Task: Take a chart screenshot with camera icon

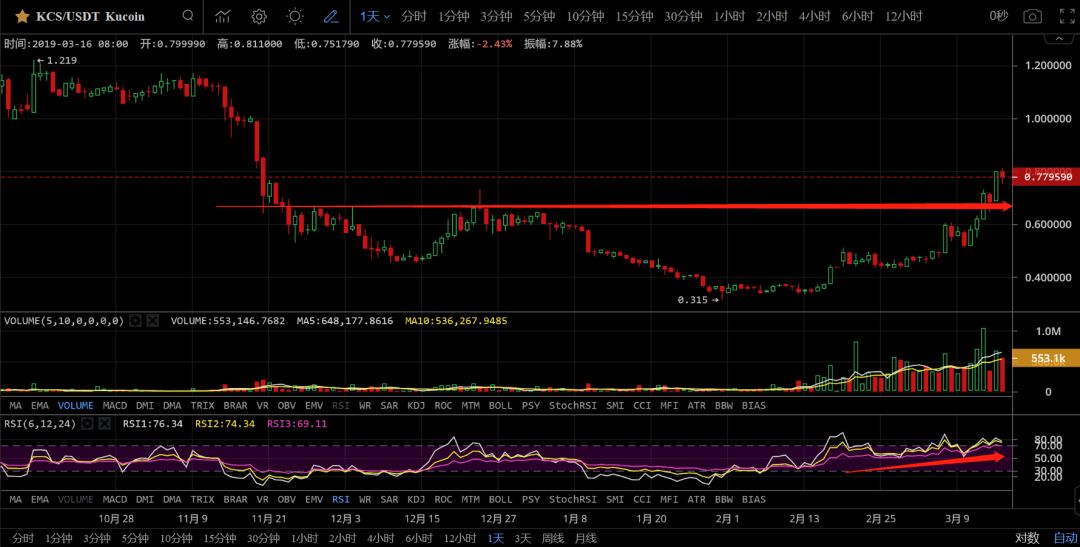Action: (x=1033, y=16)
